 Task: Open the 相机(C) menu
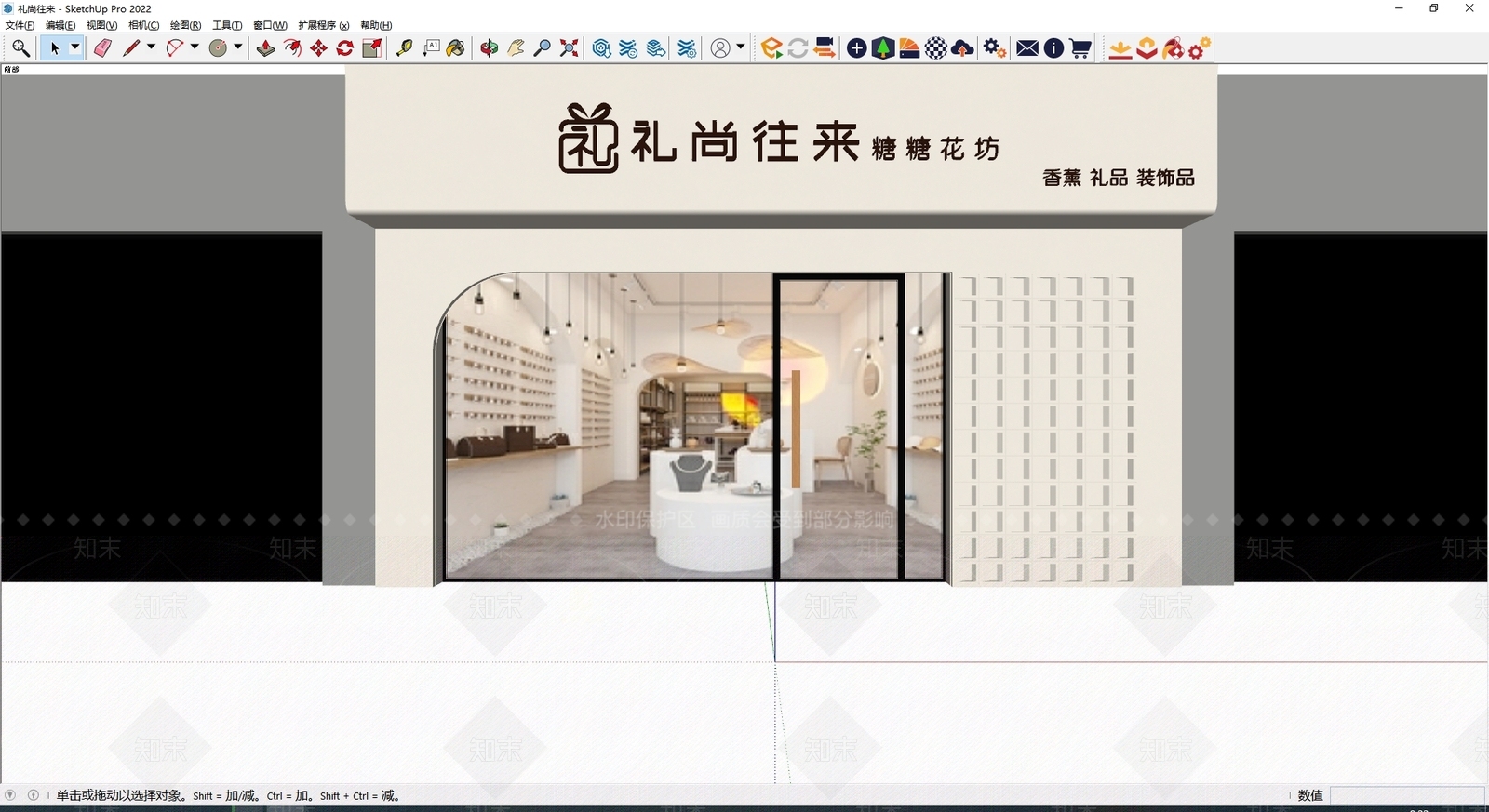coord(143,25)
